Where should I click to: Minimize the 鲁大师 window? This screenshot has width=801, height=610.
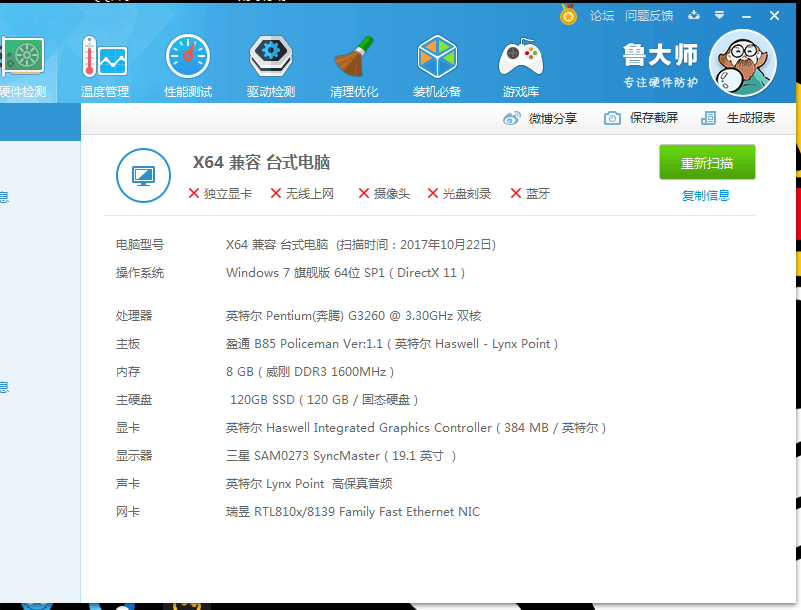pyautogui.click(x=746, y=16)
